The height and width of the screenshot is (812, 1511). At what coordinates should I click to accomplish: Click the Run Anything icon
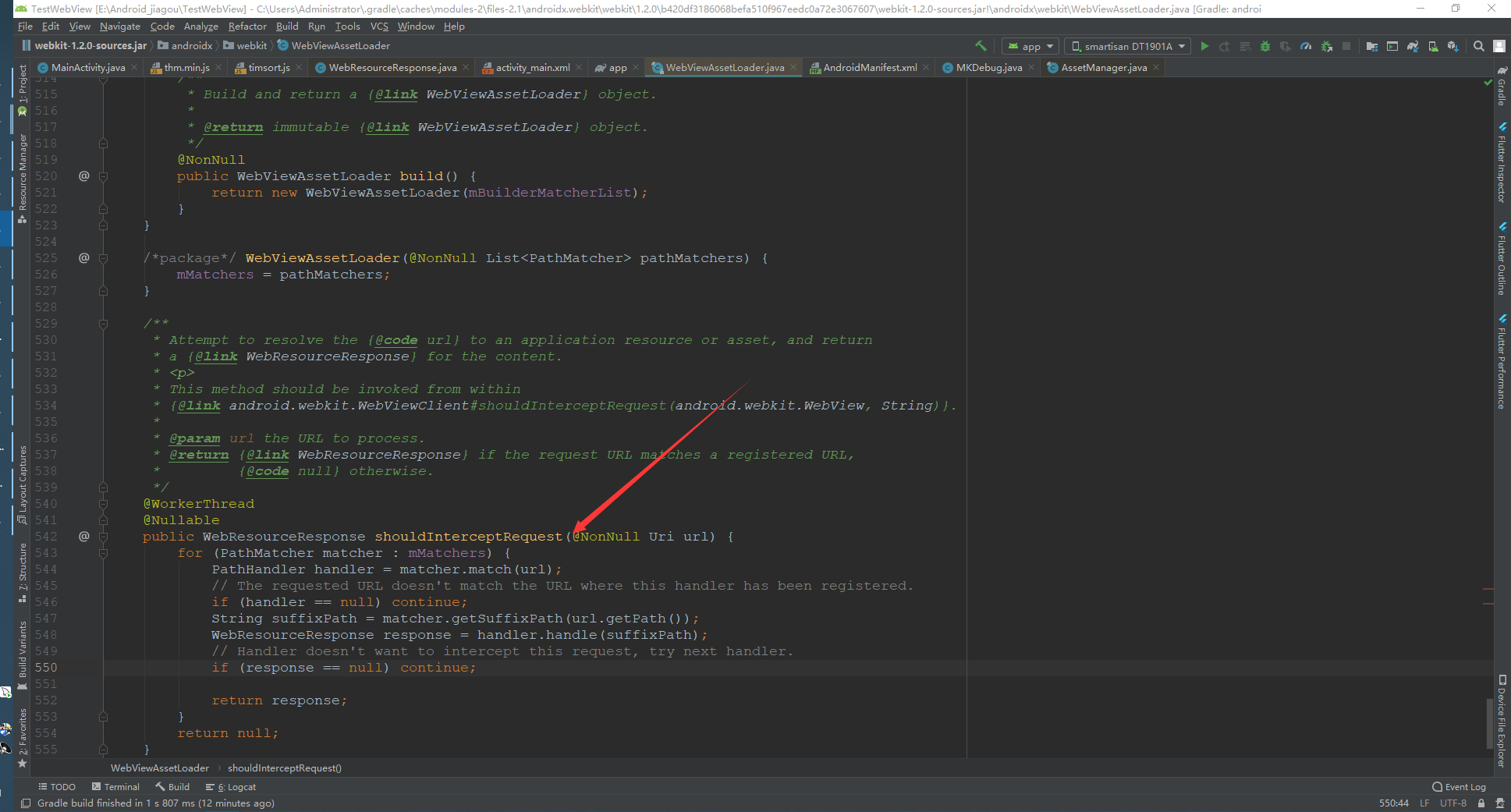pos(1392,46)
